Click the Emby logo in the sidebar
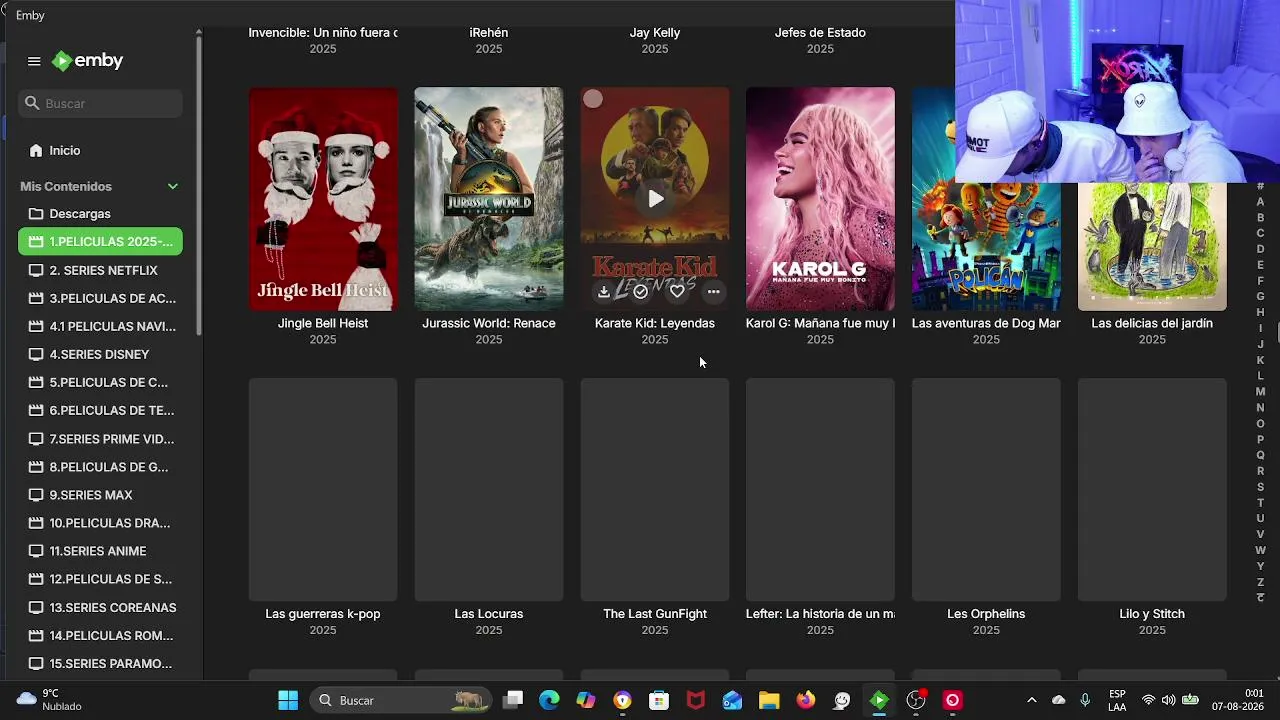Viewport: 1280px width, 720px height. coord(88,61)
